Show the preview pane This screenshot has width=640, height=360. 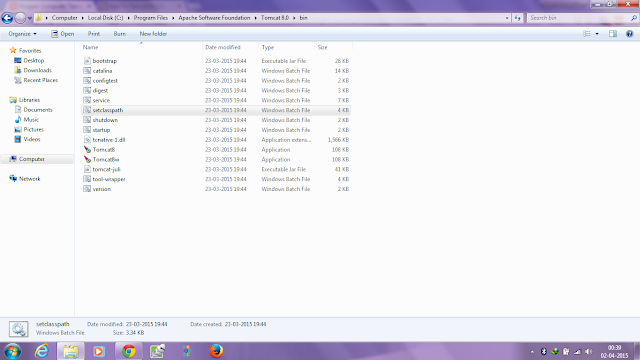click(613, 34)
